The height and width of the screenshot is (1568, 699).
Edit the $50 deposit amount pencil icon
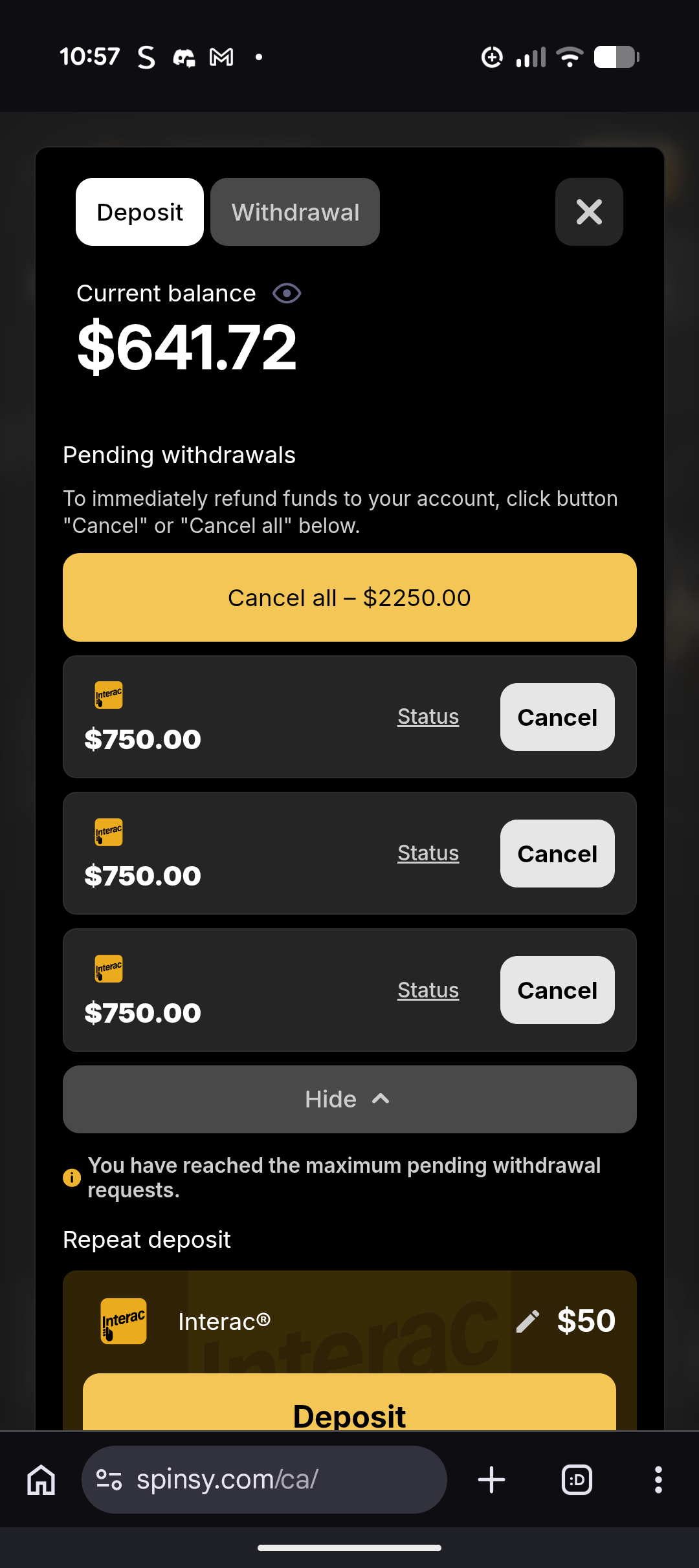pyautogui.click(x=527, y=1321)
